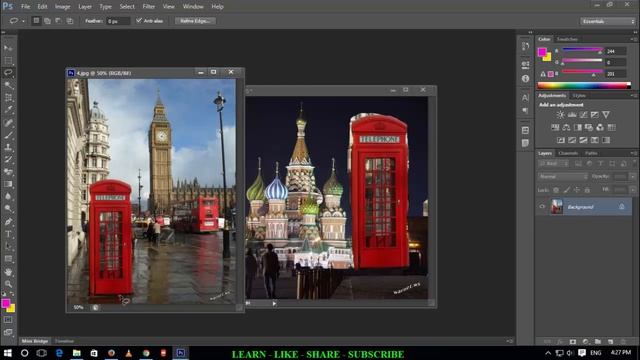The image size is (640, 360).
Task: Open the History panel icon
Action: (x=525, y=47)
